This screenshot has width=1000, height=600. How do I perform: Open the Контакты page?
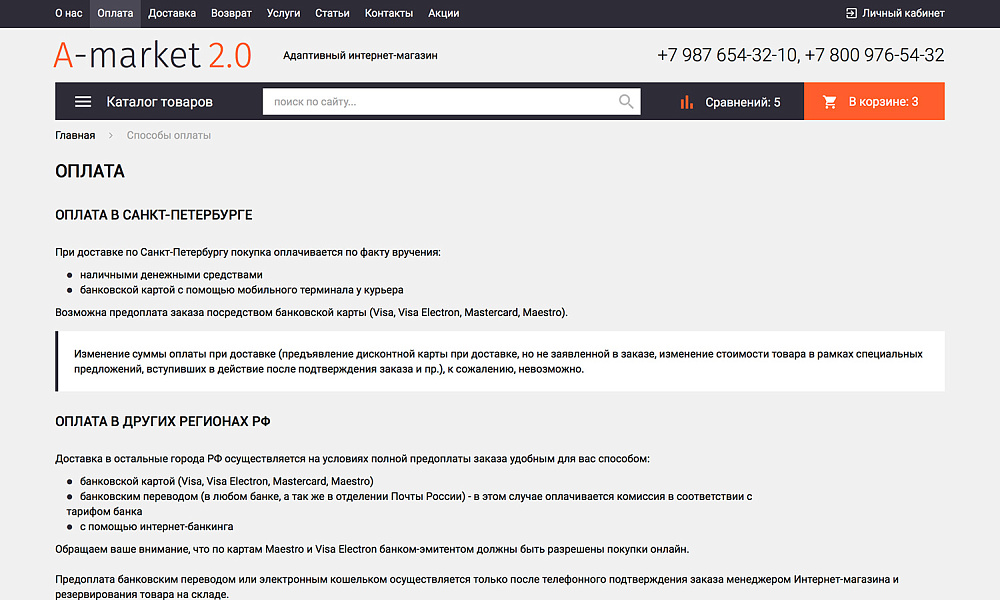pyautogui.click(x=389, y=13)
